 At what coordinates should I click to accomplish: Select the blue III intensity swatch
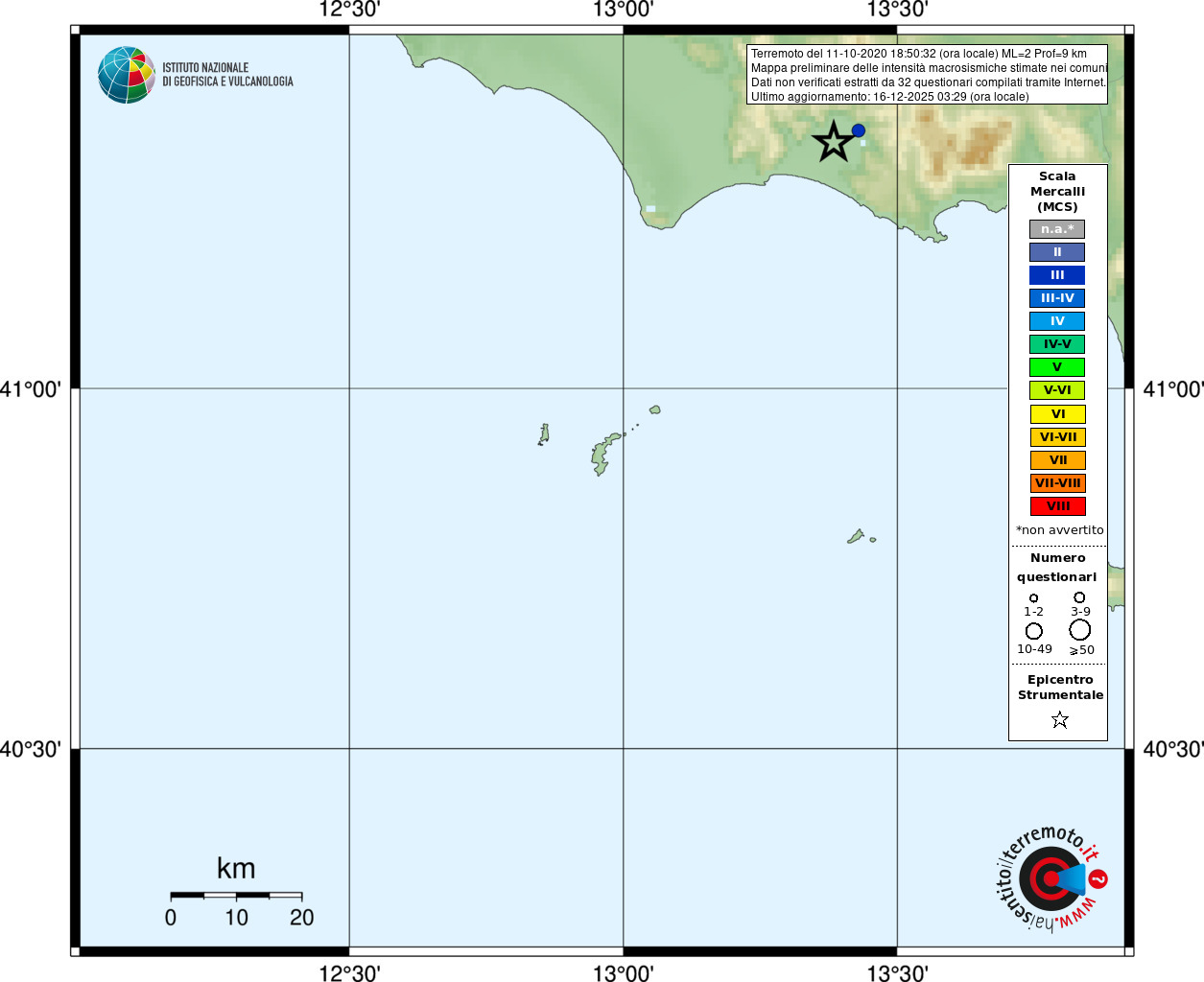pos(1057,275)
